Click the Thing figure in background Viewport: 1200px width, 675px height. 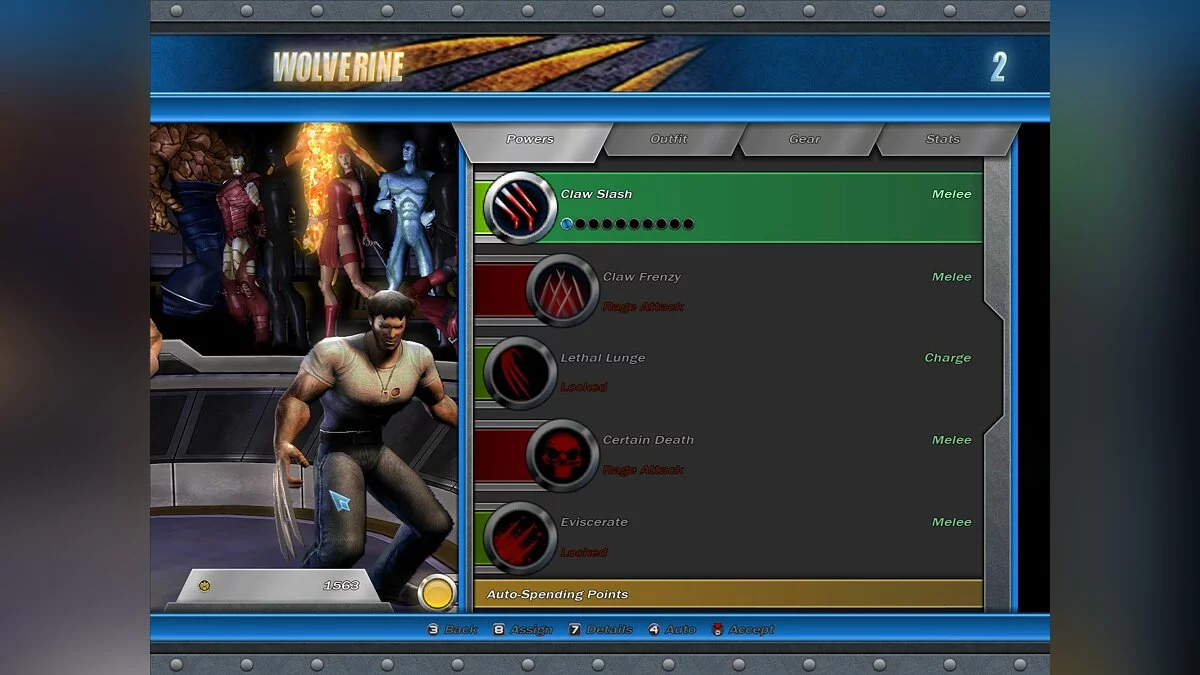click(190, 210)
